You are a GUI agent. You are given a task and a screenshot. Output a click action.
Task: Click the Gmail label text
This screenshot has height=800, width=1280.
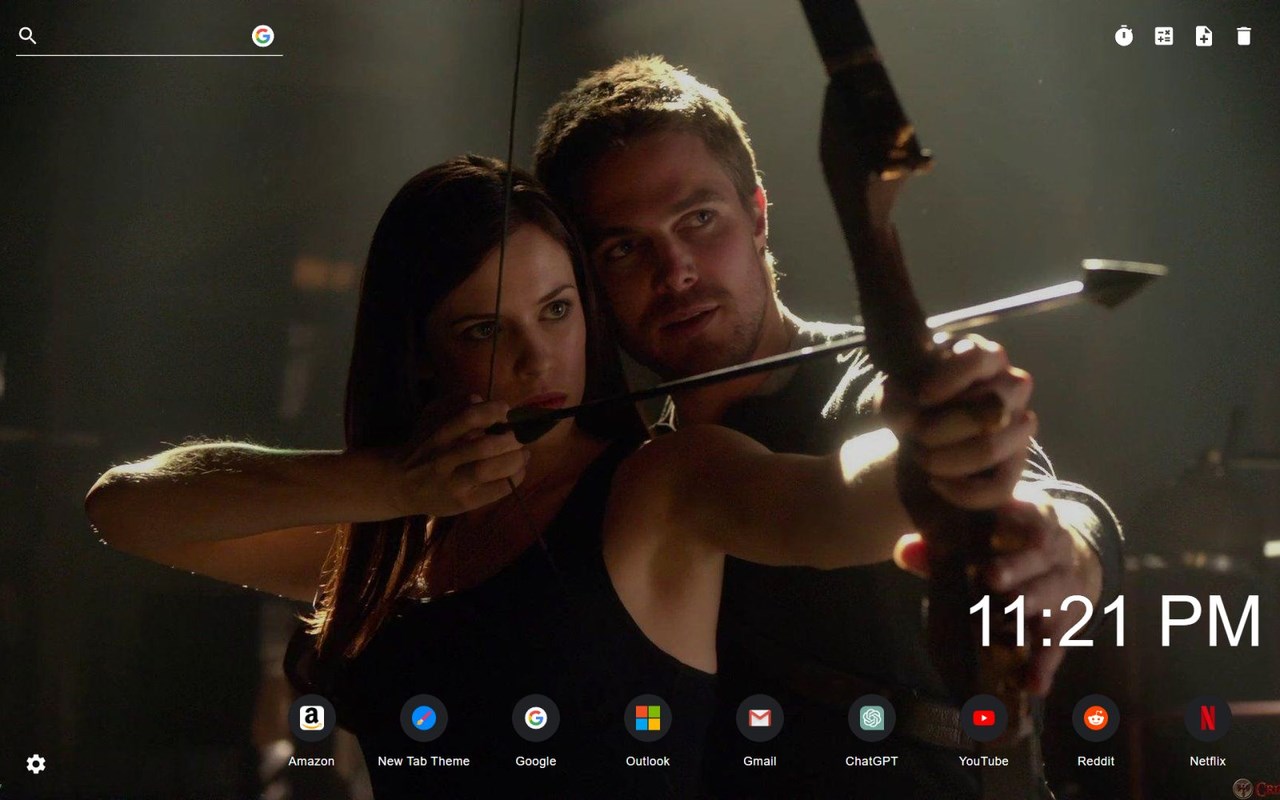click(x=760, y=761)
